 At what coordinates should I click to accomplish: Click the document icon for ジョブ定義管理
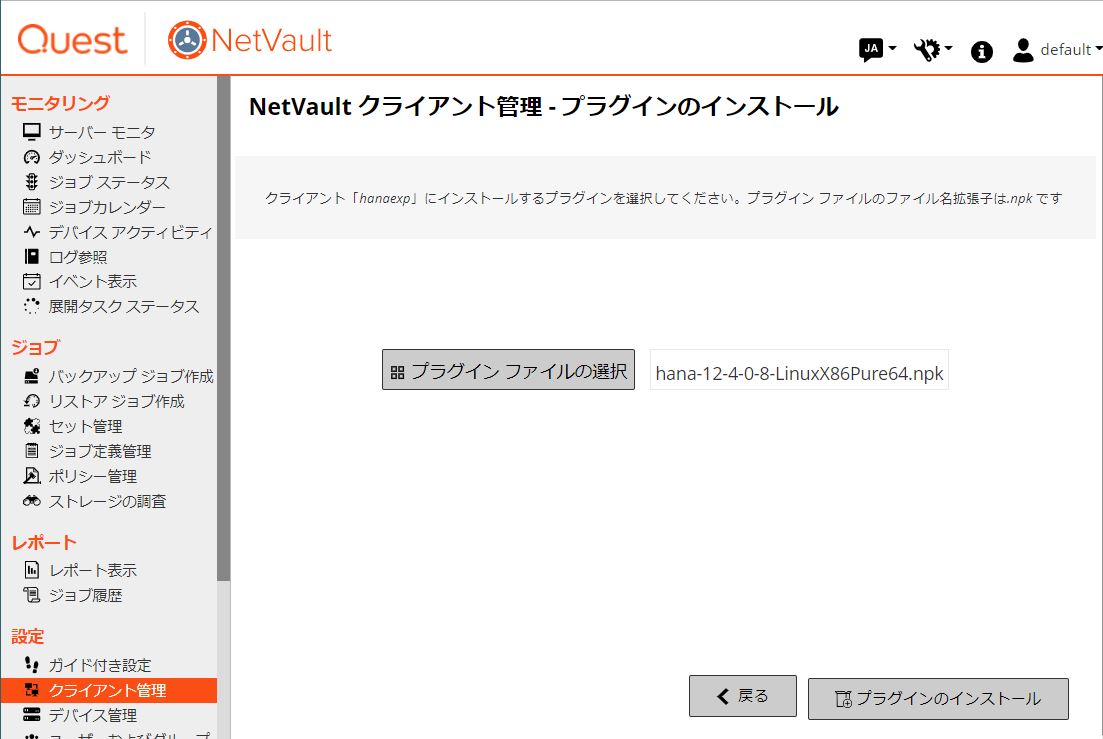(32, 451)
